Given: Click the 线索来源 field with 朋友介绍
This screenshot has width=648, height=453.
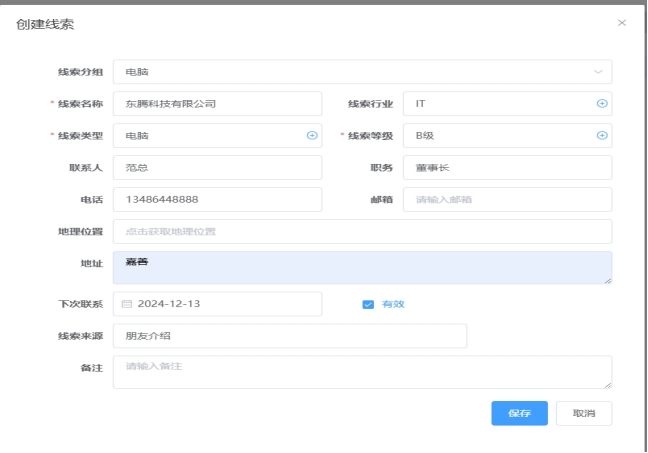Looking at the screenshot, I should pyautogui.click(x=289, y=336).
